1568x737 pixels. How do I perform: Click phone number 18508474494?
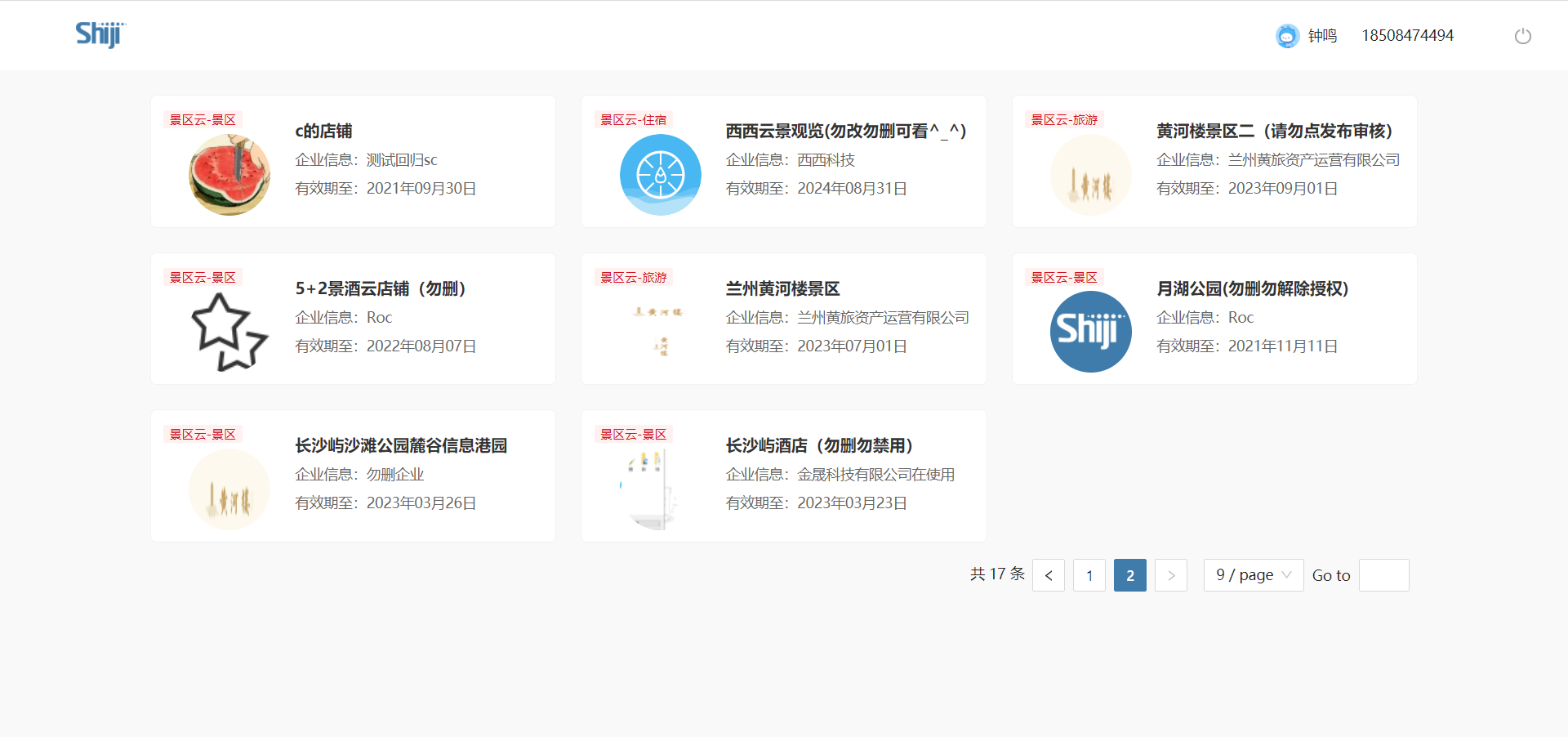[1408, 36]
